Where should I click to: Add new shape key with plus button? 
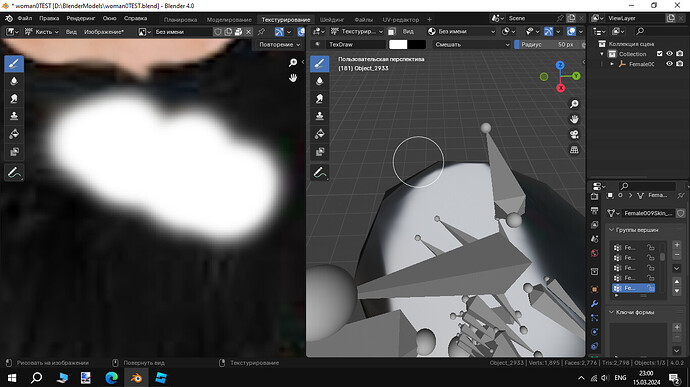point(677,327)
